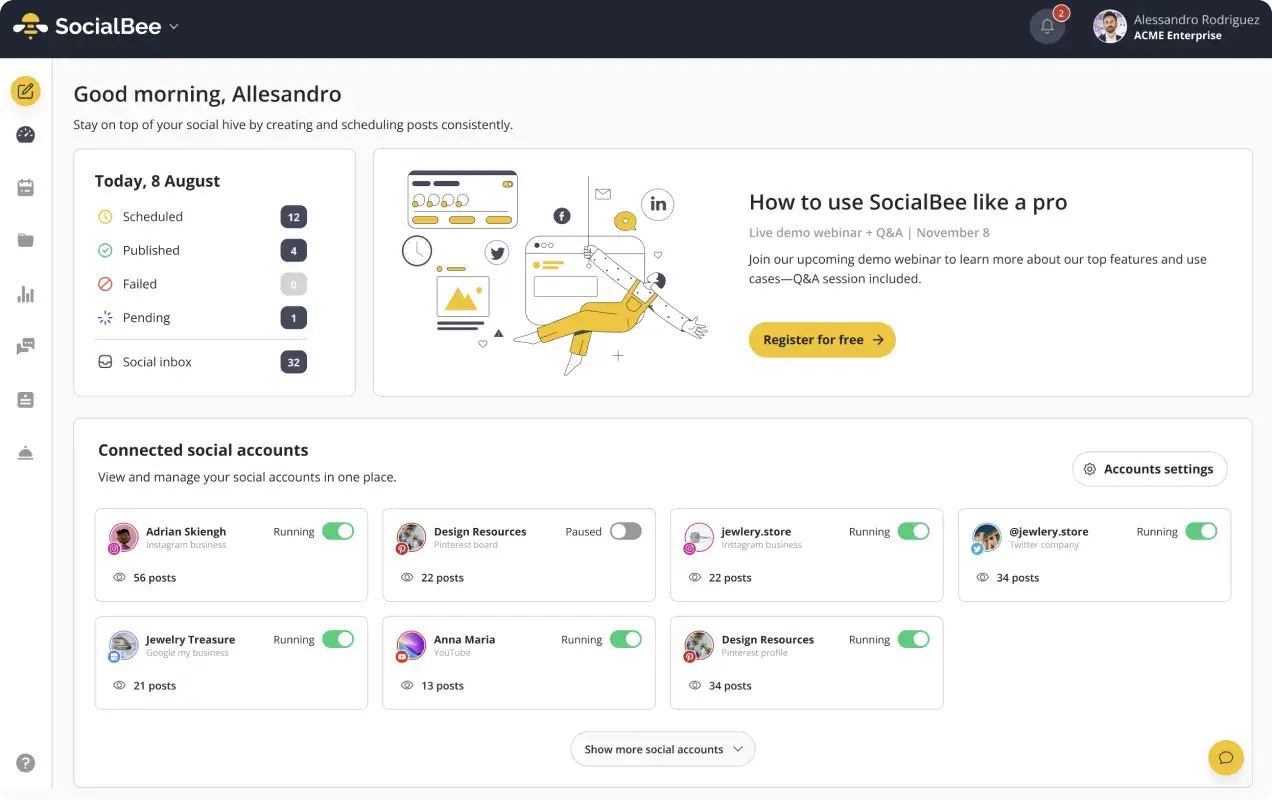The image size is (1272, 800).
Task: Open Accounts settings
Action: click(x=1149, y=468)
